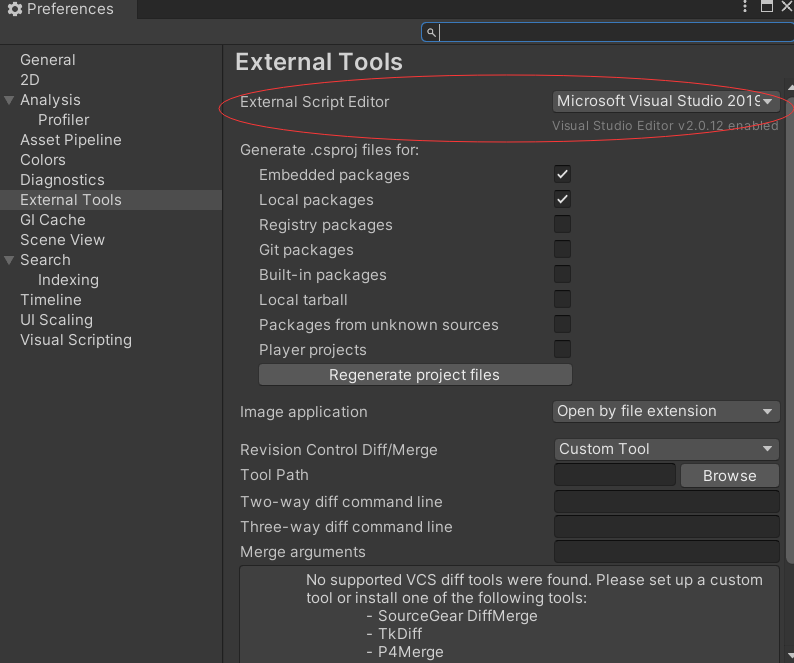Click the 'Visual Studio Editor v2.0.12 enabled' text

pos(665,126)
